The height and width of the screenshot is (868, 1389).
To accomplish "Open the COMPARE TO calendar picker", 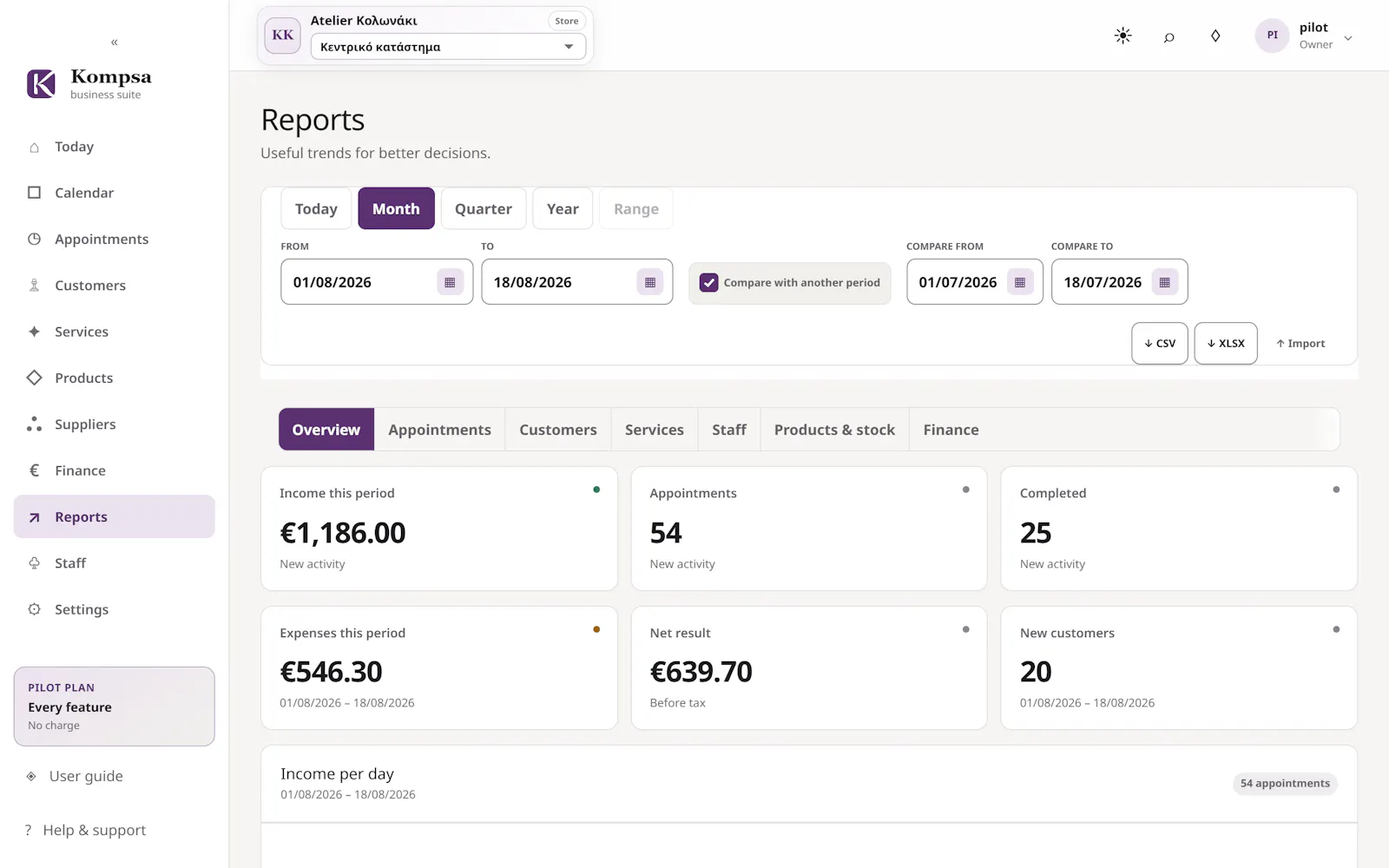I will [1165, 282].
